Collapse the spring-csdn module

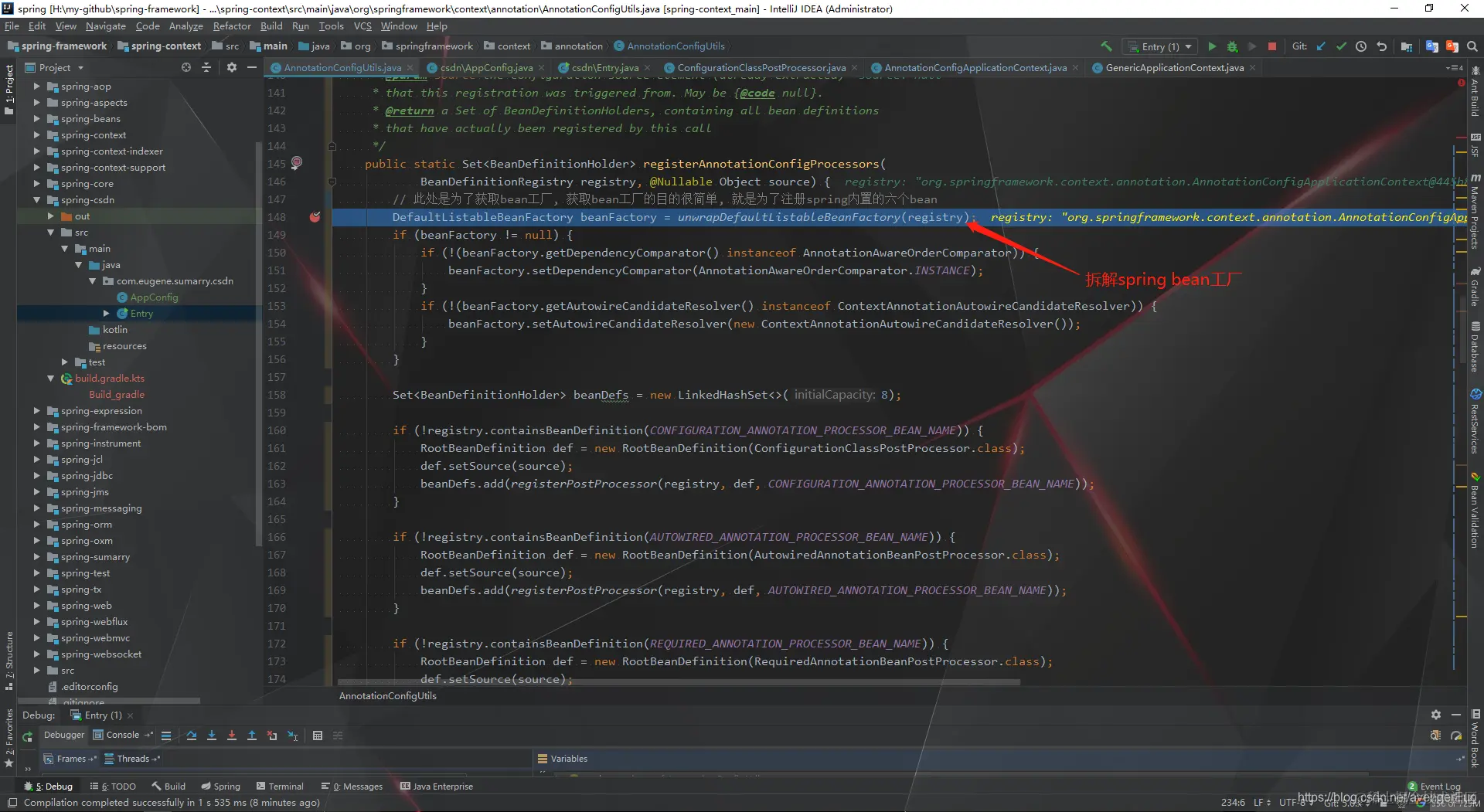(x=36, y=200)
